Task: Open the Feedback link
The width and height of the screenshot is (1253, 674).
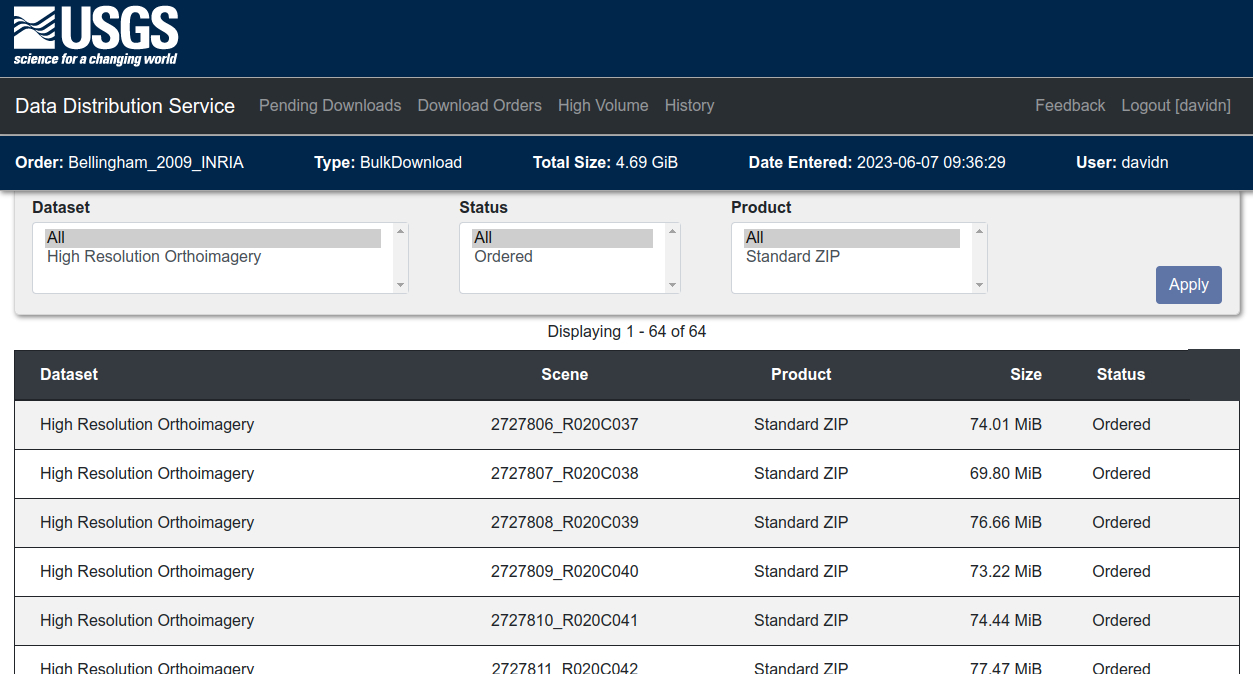Action: point(1070,106)
